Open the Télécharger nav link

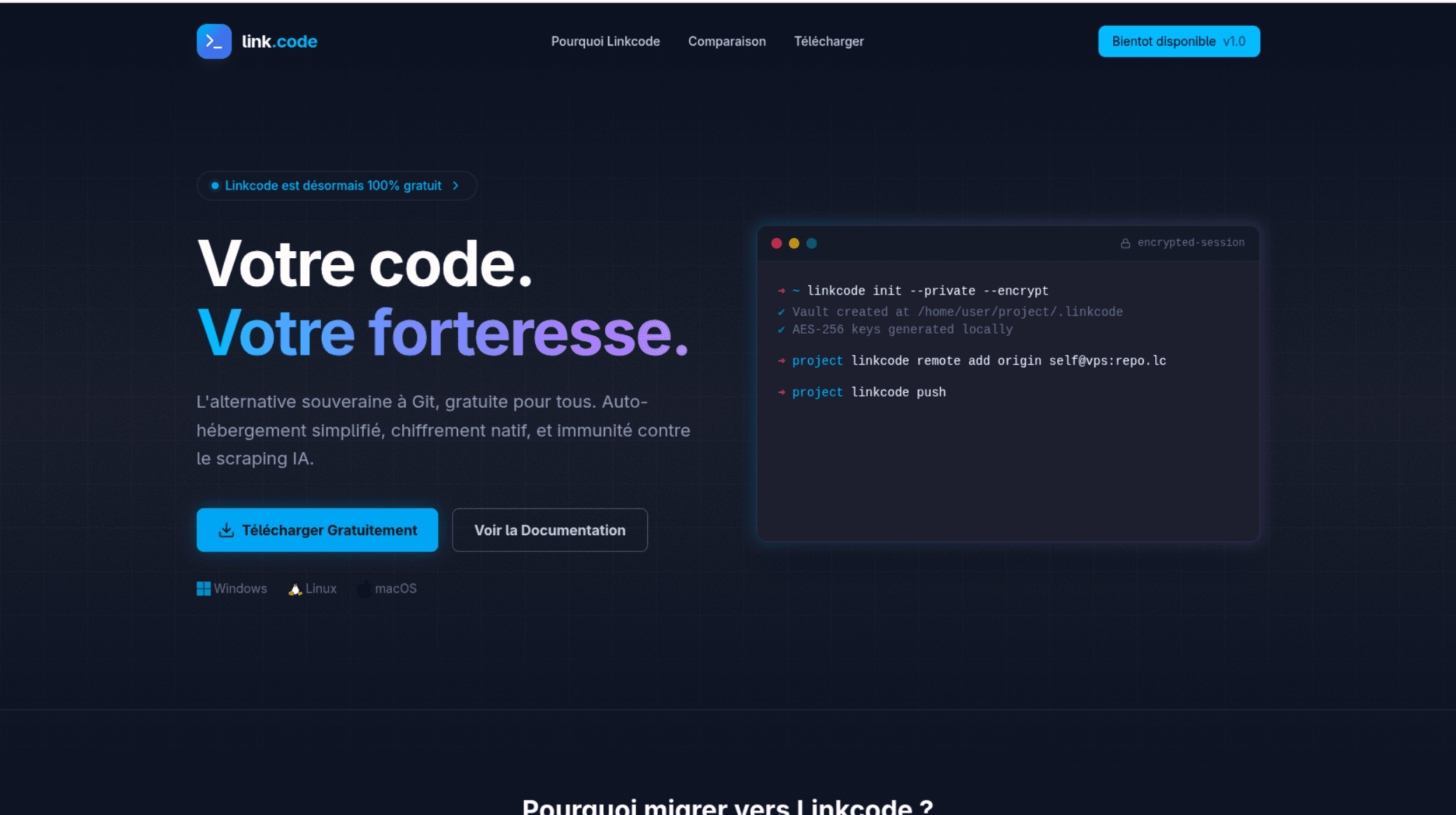(828, 41)
